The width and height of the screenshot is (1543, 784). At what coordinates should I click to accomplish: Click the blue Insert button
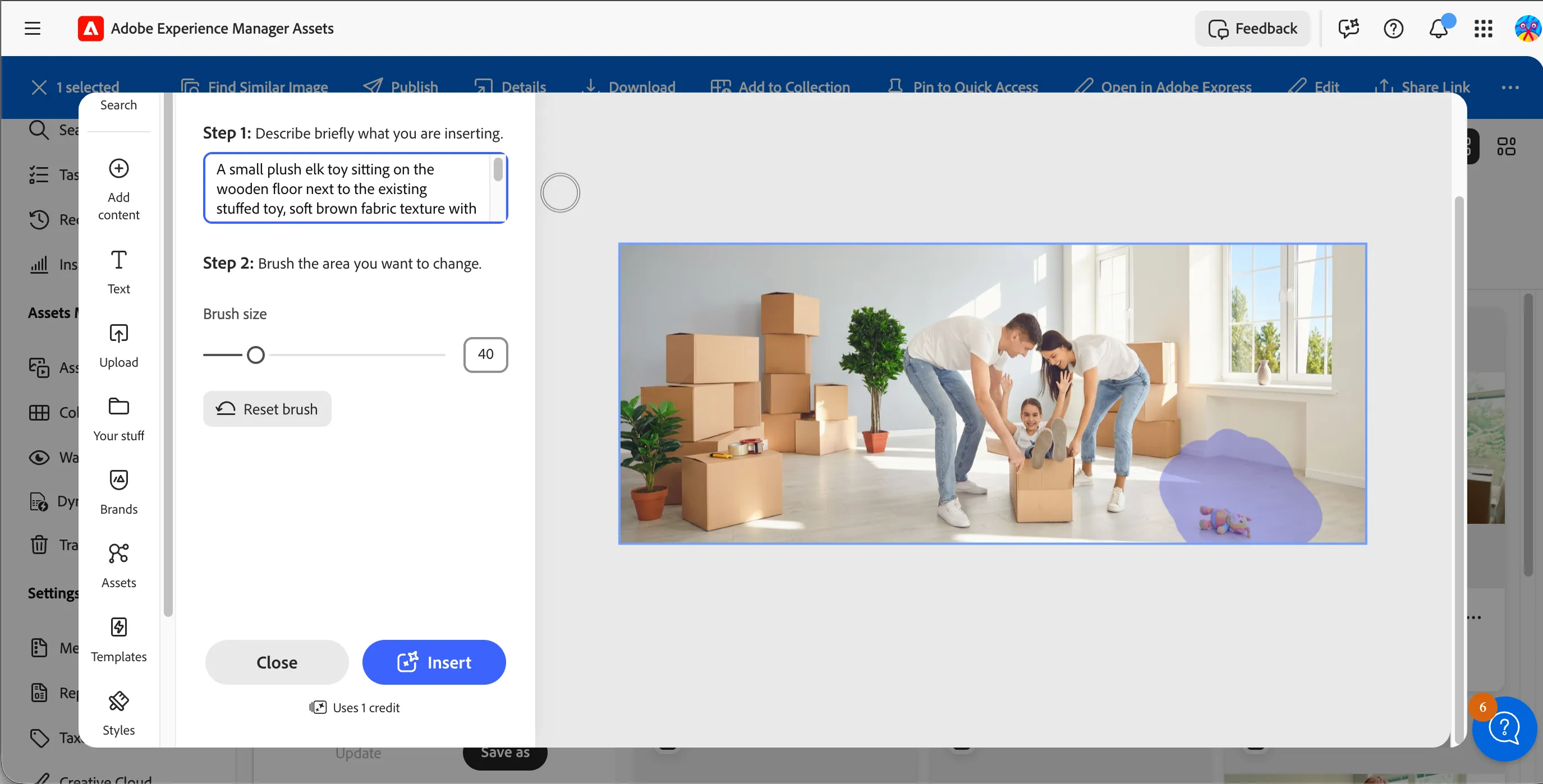click(x=434, y=662)
